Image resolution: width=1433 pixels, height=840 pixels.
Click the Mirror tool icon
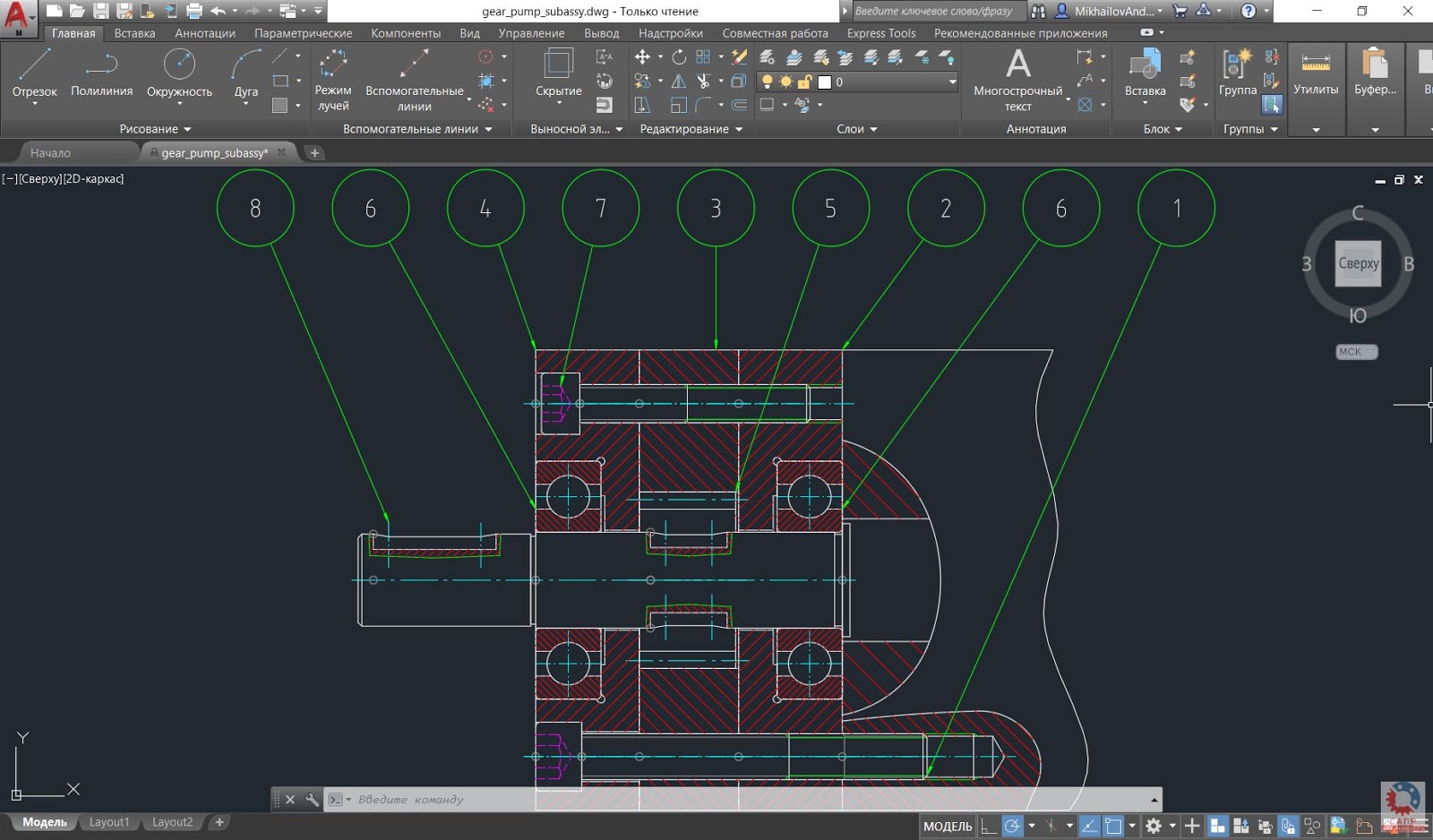point(679,81)
